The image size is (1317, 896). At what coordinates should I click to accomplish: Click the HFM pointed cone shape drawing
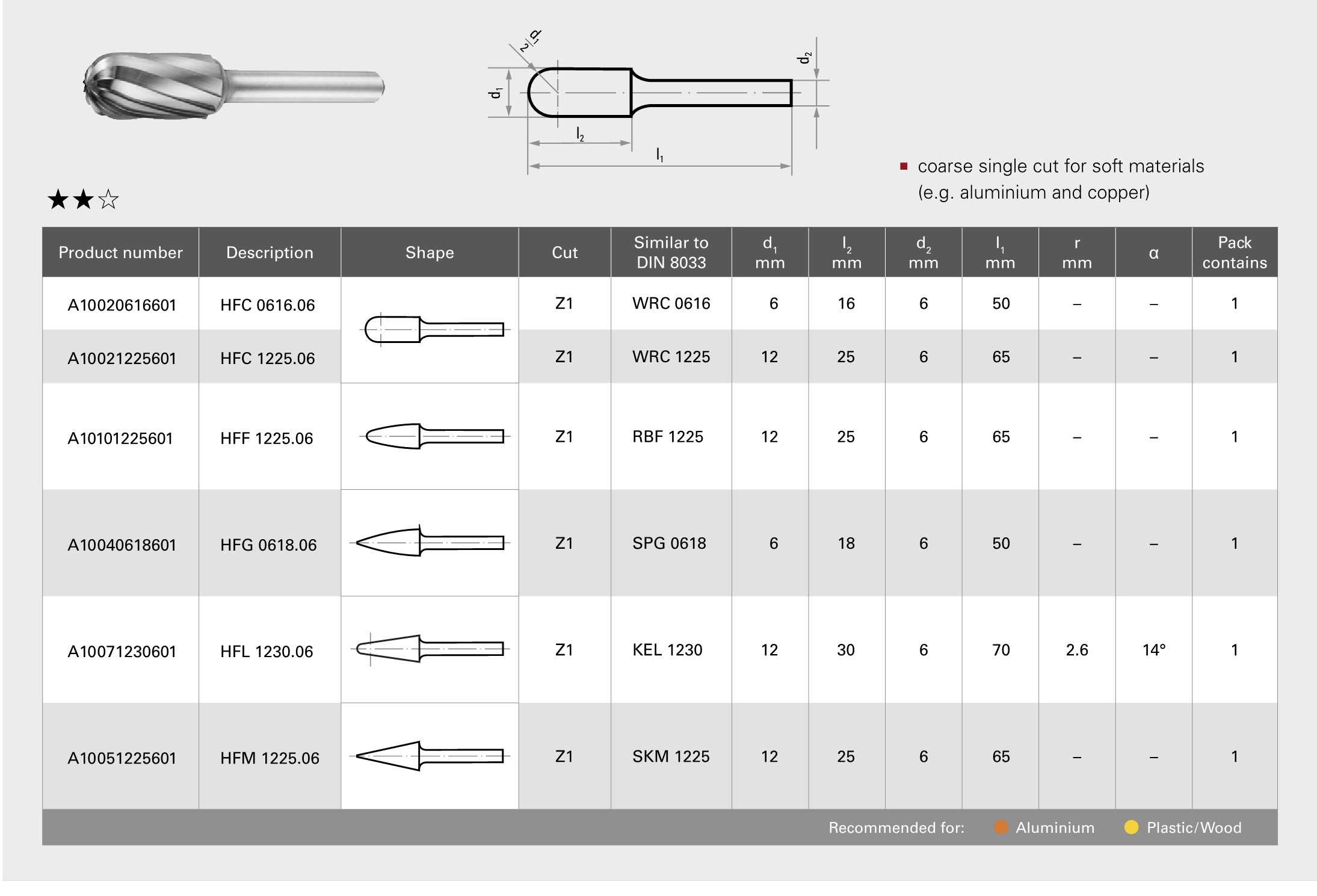[x=430, y=756]
